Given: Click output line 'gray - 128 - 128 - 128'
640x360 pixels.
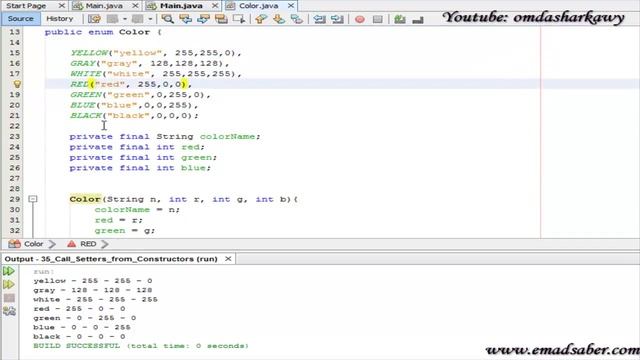Looking at the screenshot, I should click(93, 290).
